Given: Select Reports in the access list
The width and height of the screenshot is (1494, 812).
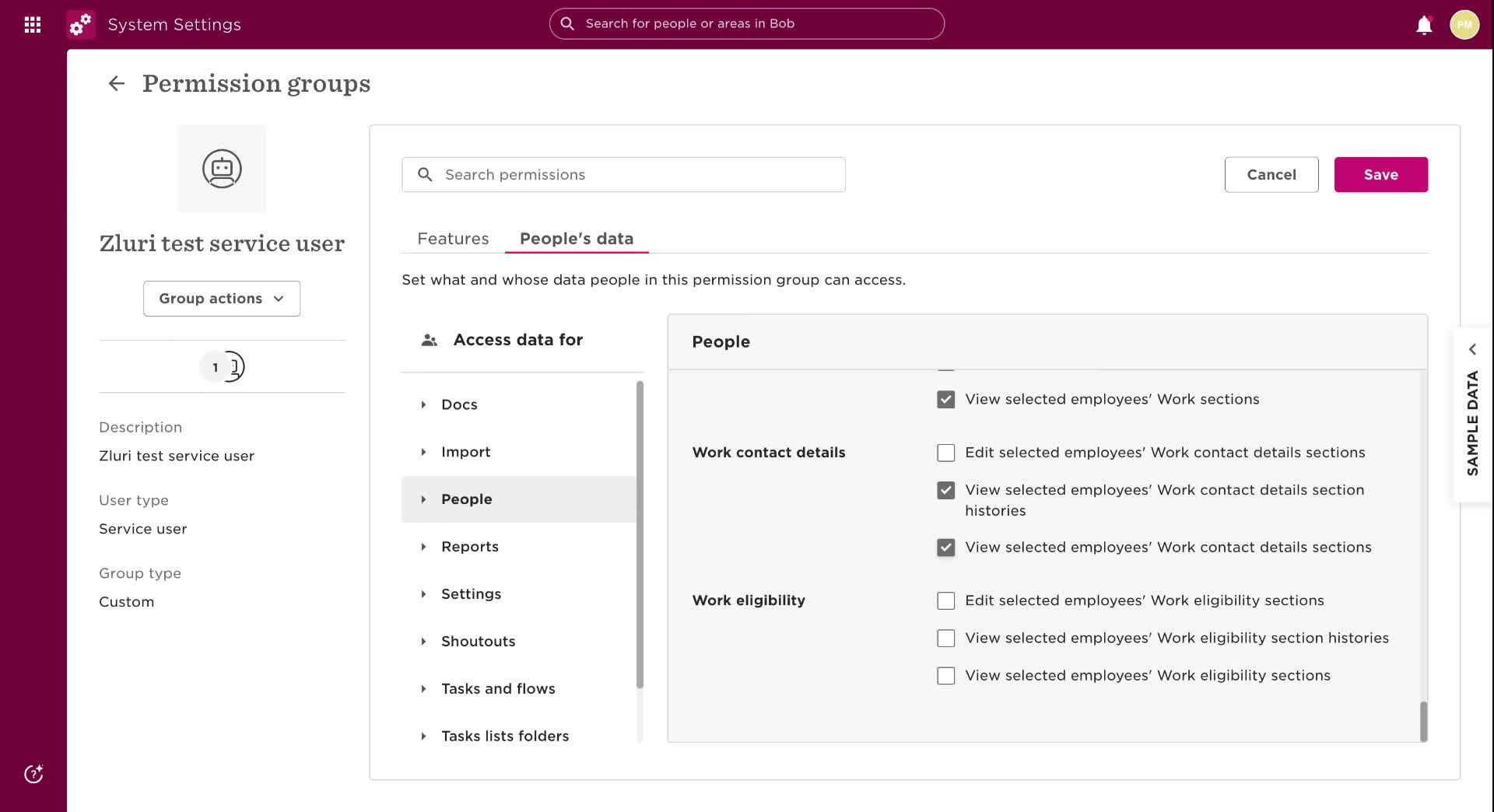Looking at the screenshot, I should 470,547.
